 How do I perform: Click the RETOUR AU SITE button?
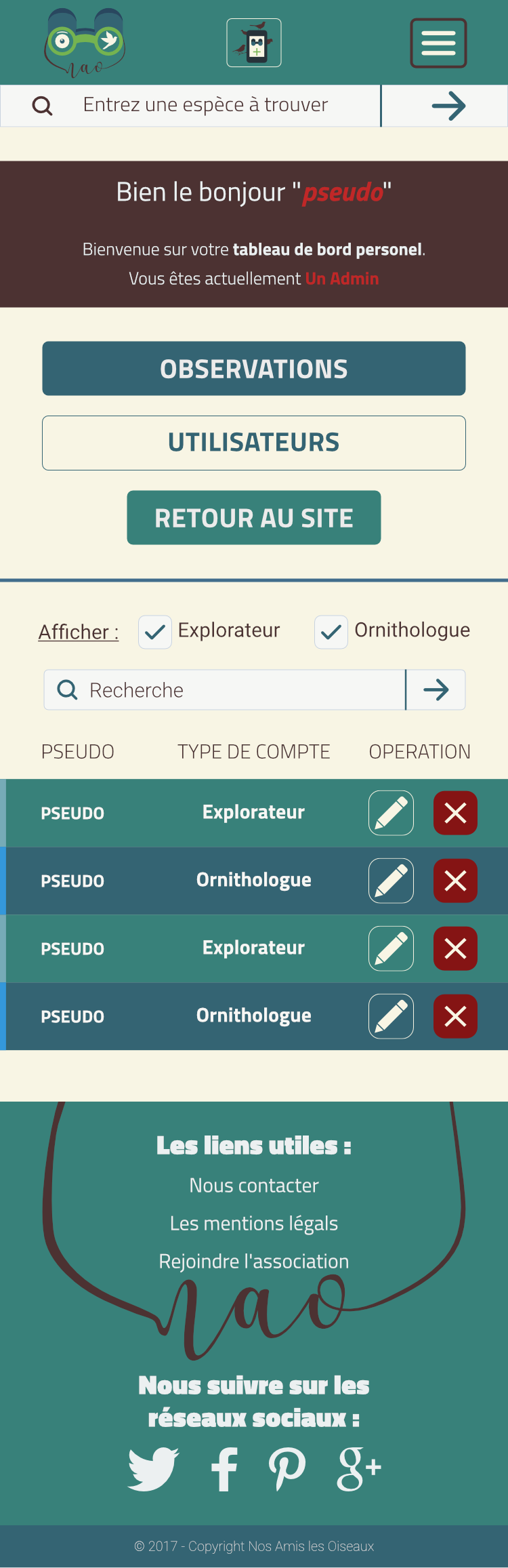(x=254, y=518)
